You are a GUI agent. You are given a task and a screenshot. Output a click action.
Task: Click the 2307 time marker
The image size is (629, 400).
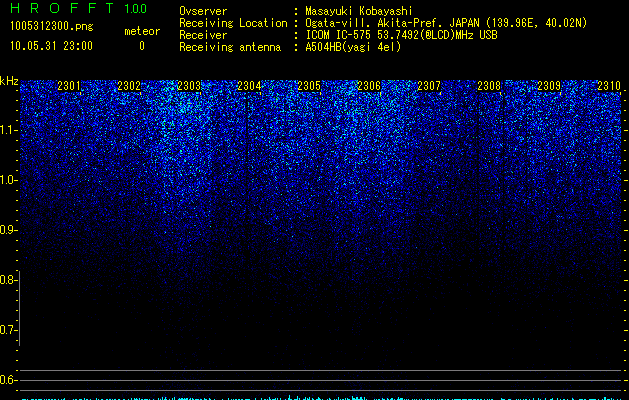coord(429,86)
